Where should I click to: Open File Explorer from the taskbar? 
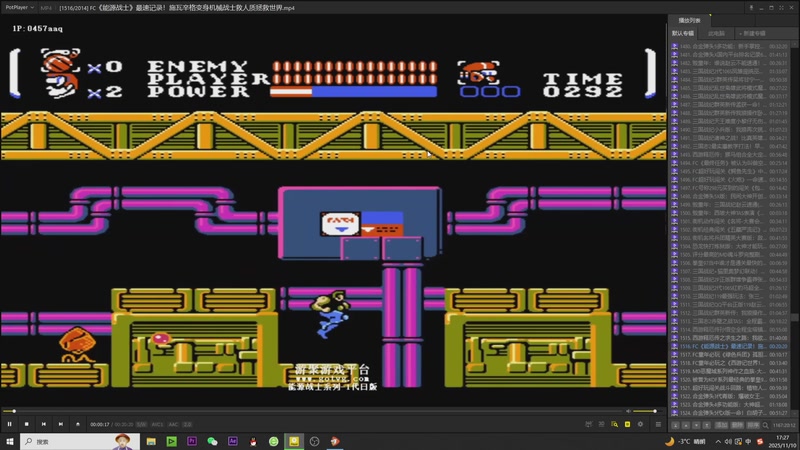tap(151, 441)
